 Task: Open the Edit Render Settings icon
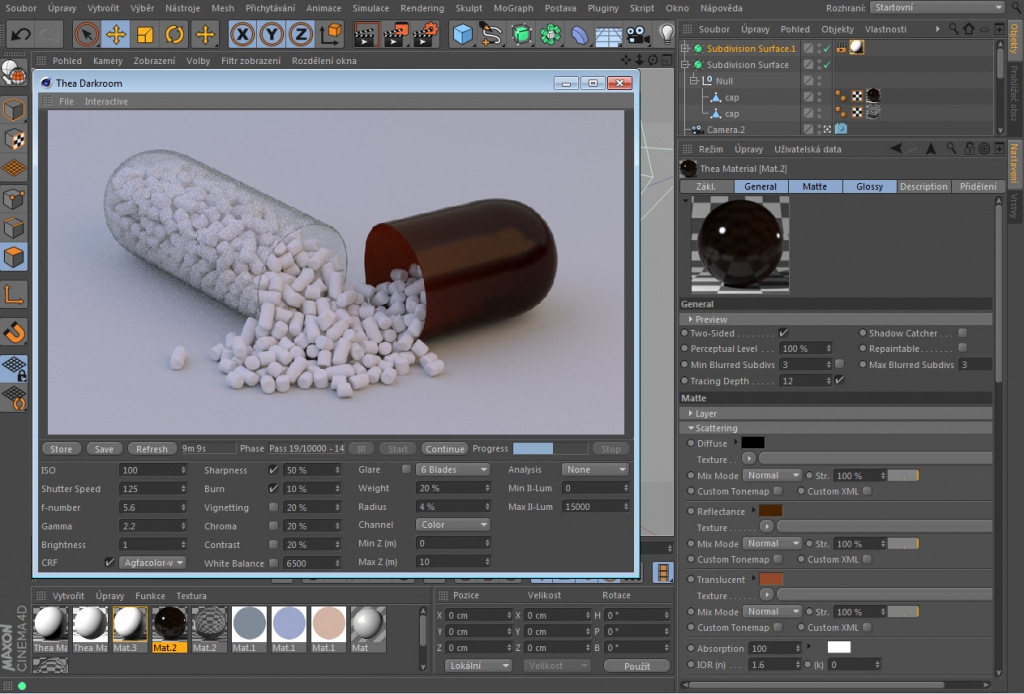(x=425, y=34)
